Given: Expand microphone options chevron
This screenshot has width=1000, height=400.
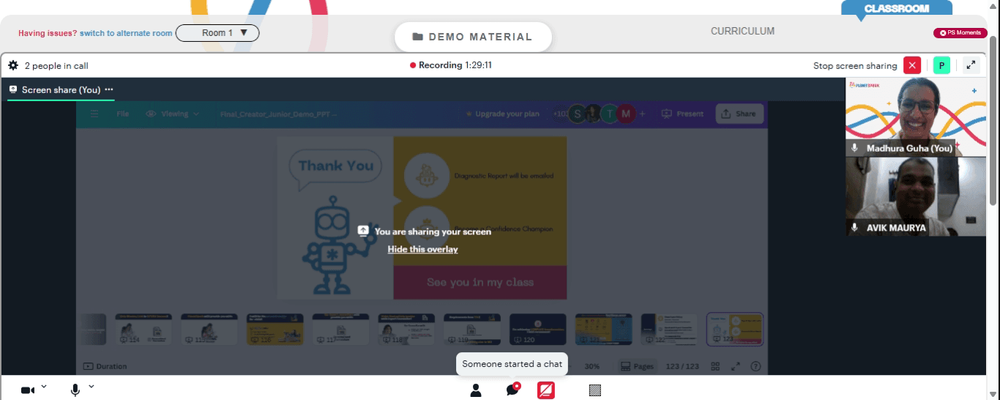Looking at the screenshot, I should point(91,386).
